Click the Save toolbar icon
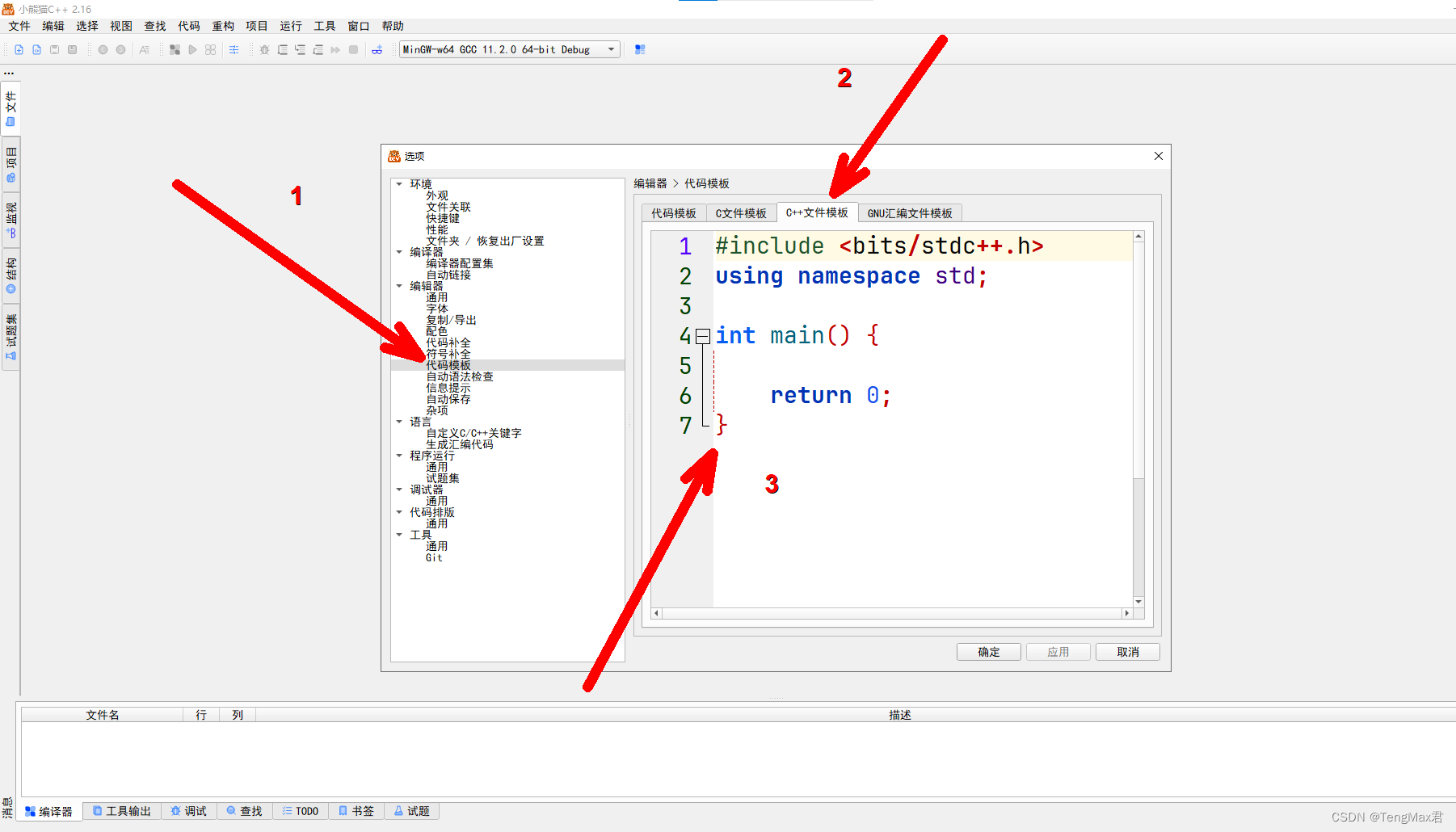Image resolution: width=1456 pixels, height=832 pixels. pos(55,50)
